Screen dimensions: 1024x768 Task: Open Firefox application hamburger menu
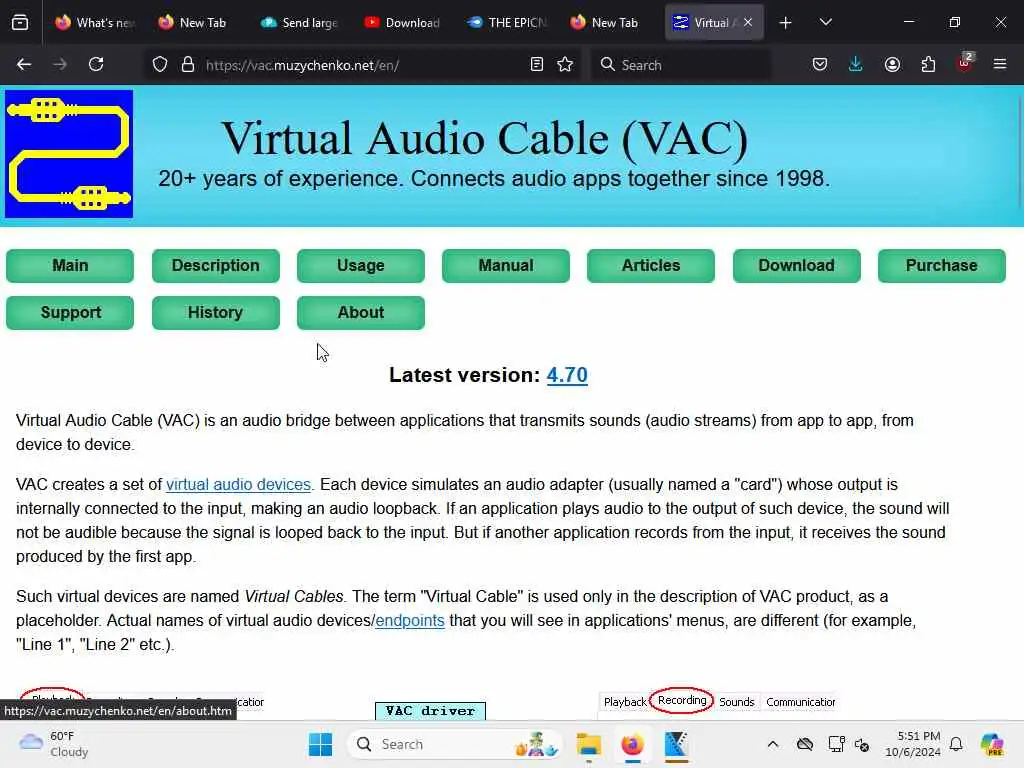[x=1000, y=65]
